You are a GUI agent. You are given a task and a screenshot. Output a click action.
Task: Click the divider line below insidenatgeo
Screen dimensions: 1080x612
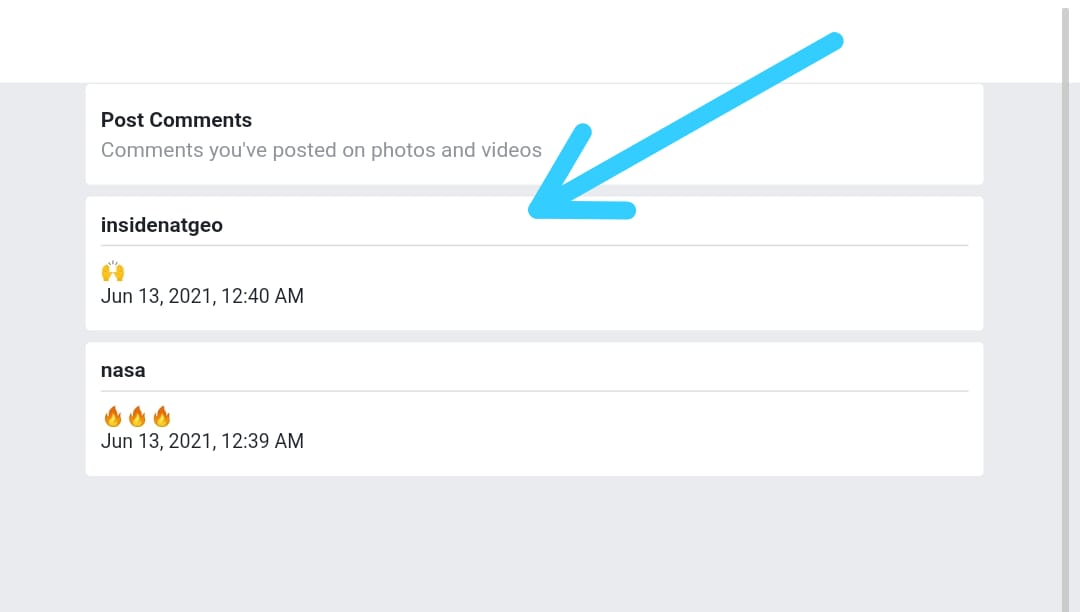(534, 245)
